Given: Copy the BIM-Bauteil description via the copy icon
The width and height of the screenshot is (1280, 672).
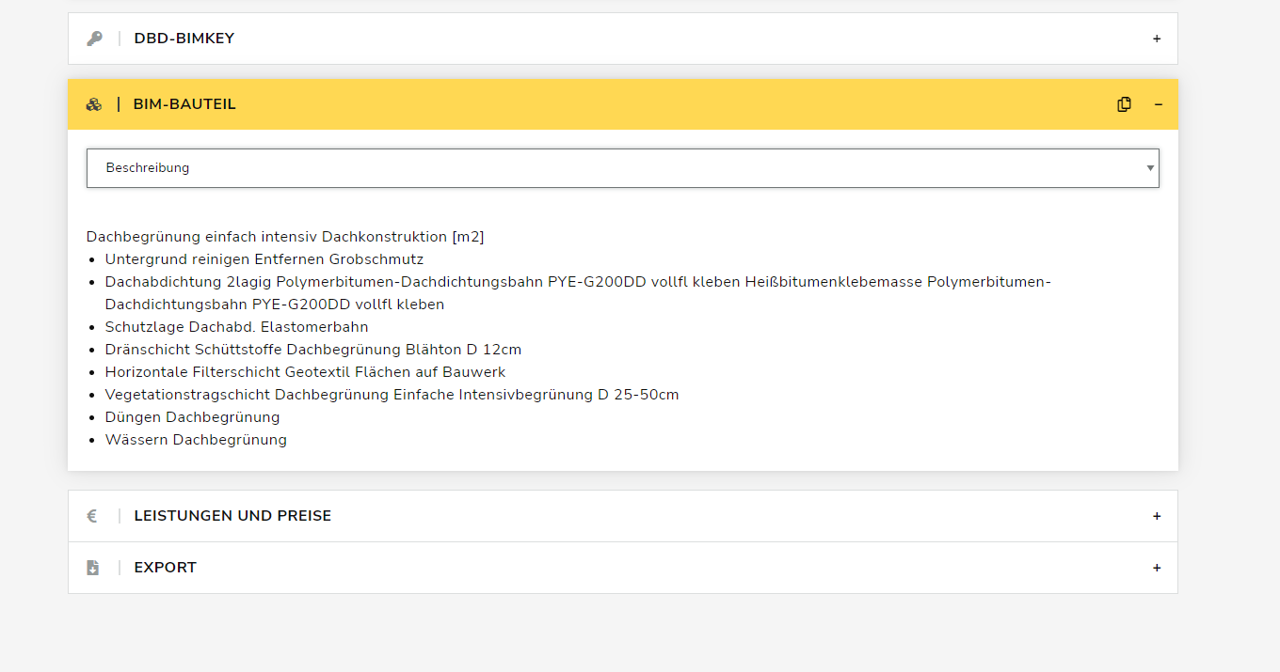Looking at the screenshot, I should (x=1124, y=105).
